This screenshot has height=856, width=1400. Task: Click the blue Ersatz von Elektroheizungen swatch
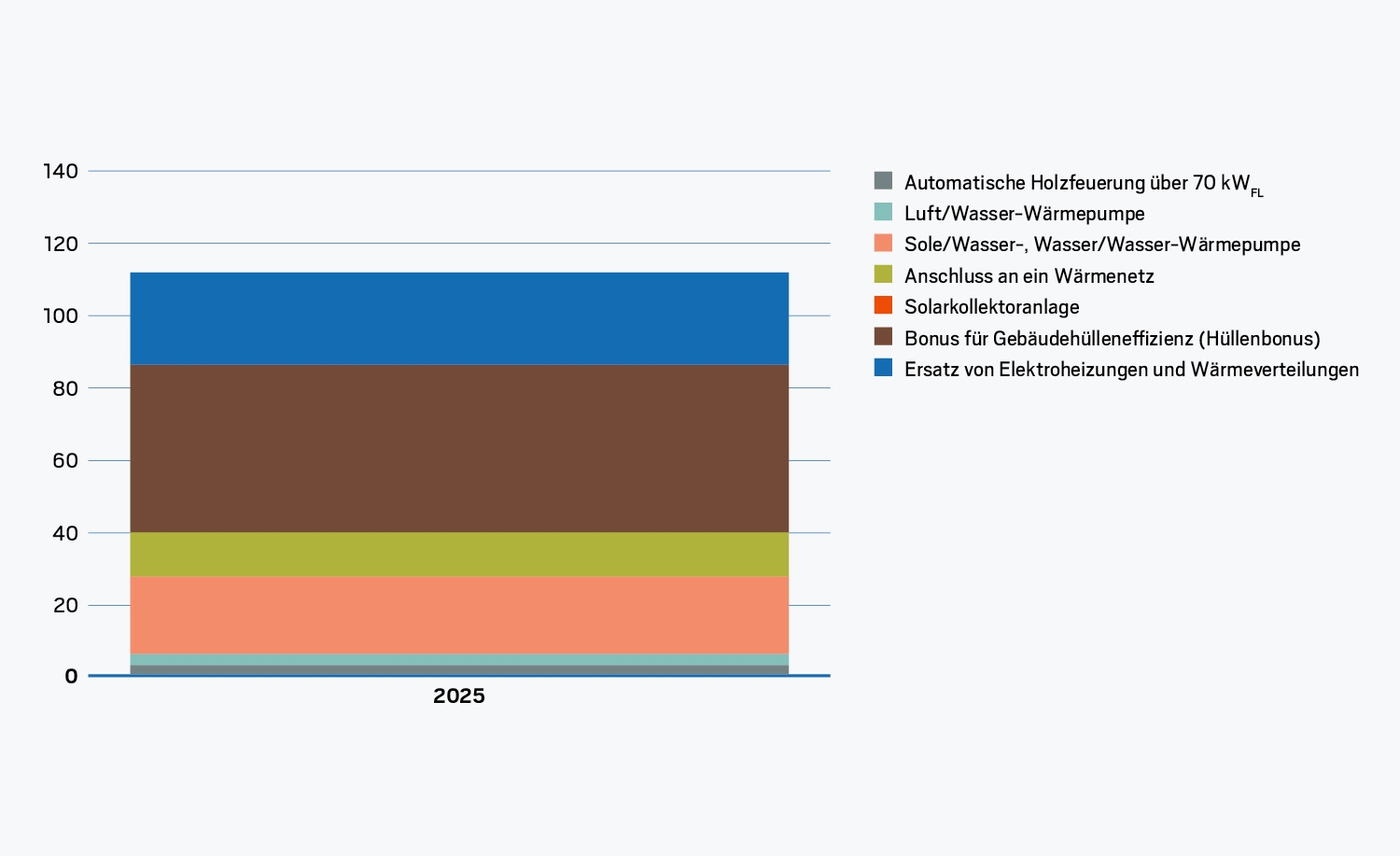[x=883, y=368]
